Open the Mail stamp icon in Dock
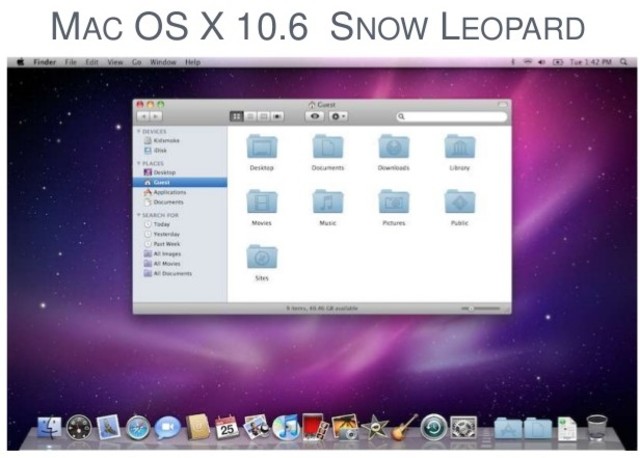This screenshot has height=458, width=640. [x=109, y=427]
